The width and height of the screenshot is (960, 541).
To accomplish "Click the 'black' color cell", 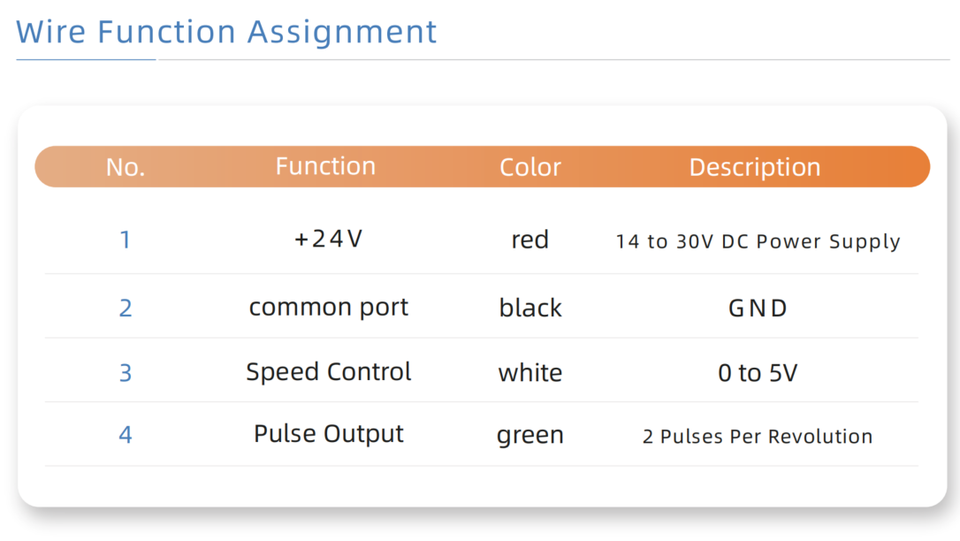I will pyautogui.click(x=530, y=308).
